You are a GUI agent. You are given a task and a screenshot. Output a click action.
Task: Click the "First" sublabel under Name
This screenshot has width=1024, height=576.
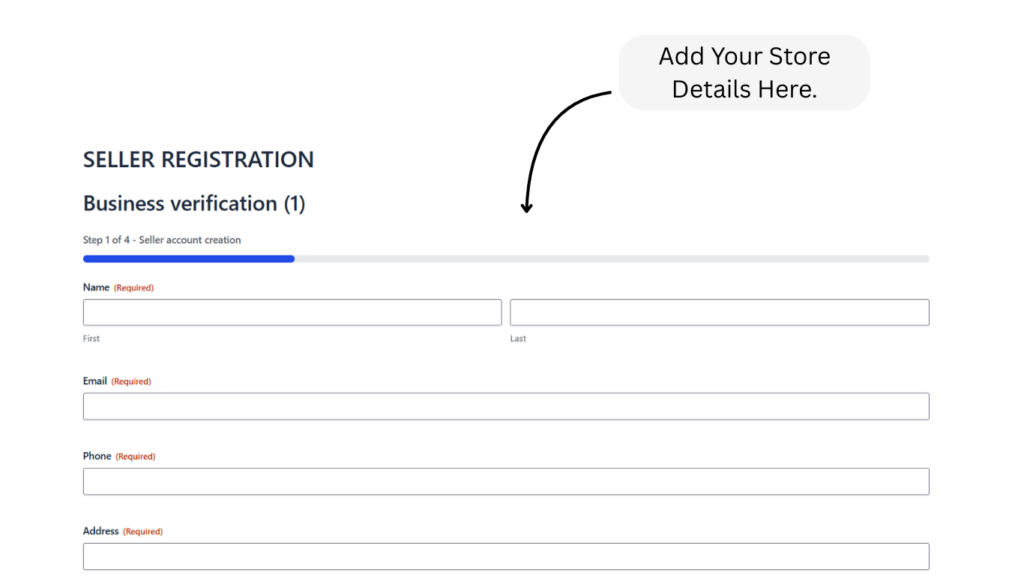click(91, 339)
